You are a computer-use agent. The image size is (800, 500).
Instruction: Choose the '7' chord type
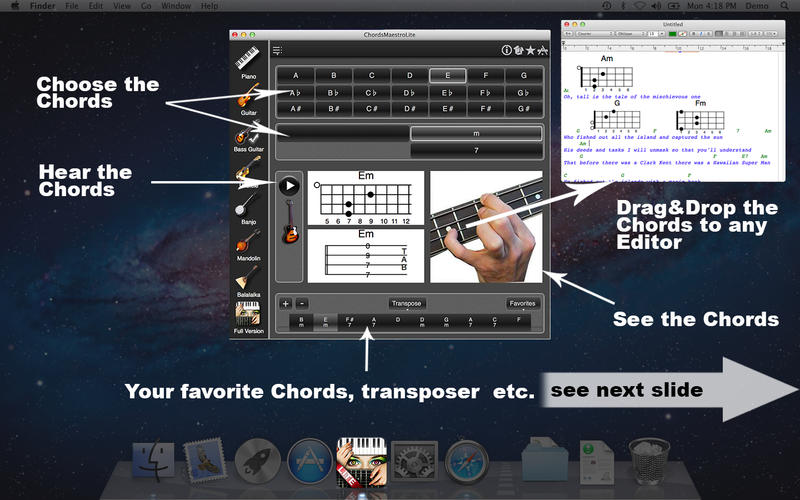(x=476, y=150)
